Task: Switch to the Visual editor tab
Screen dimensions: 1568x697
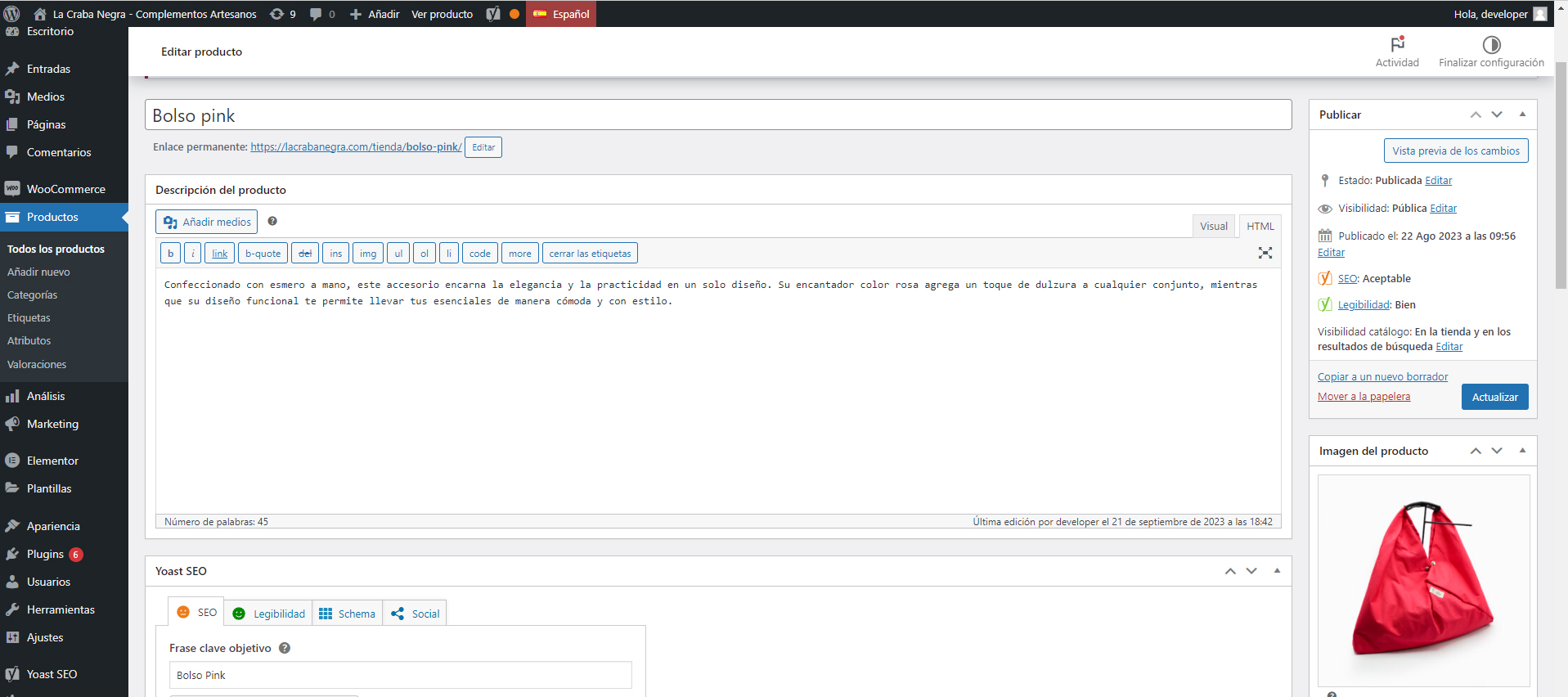Action: click(1213, 227)
